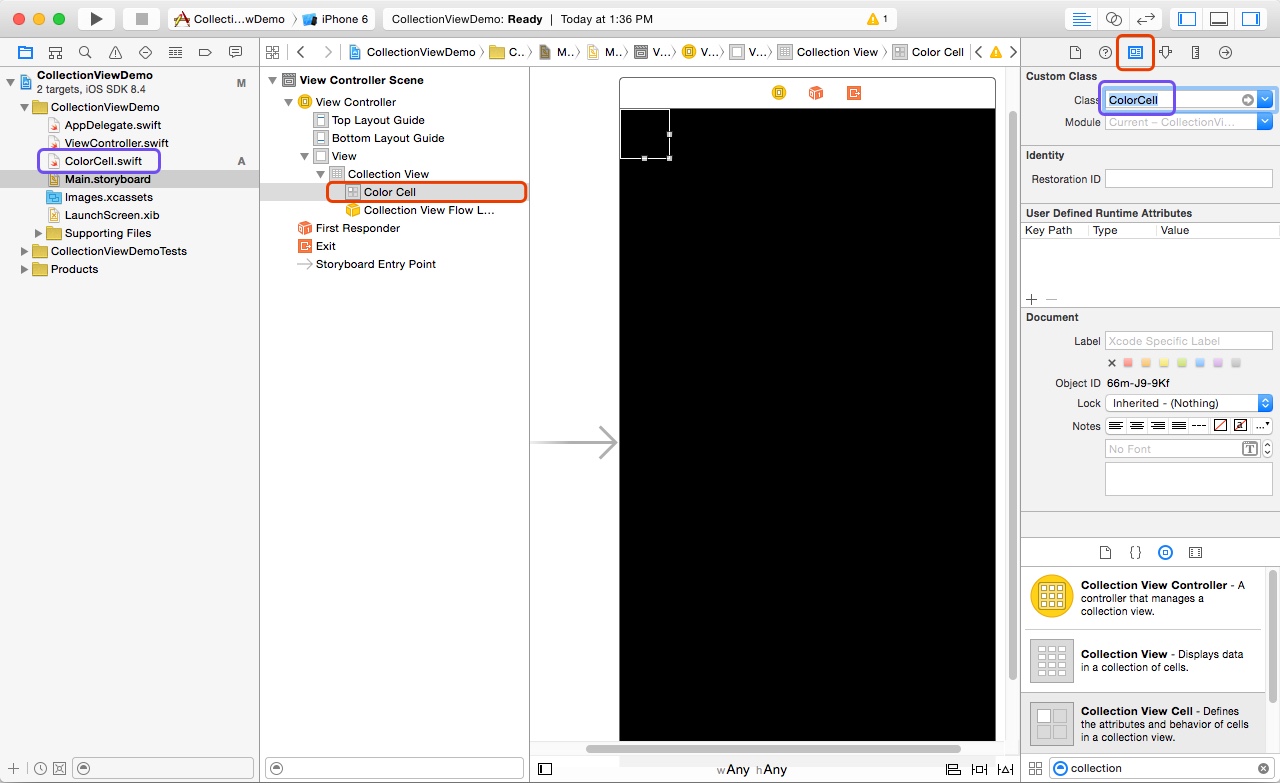Center align the notes text
The image size is (1280, 783).
(x=1137, y=425)
